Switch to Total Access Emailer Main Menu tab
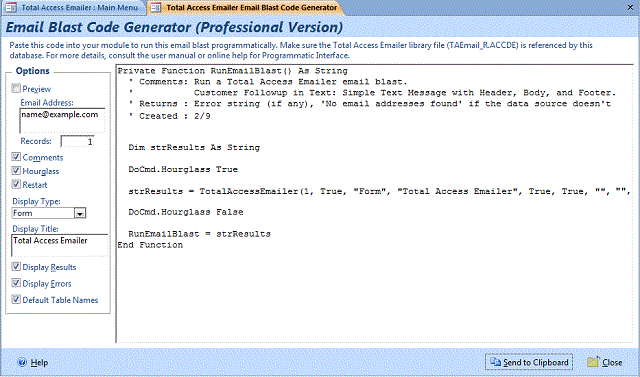The height and width of the screenshot is (377, 640). (x=74, y=7)
